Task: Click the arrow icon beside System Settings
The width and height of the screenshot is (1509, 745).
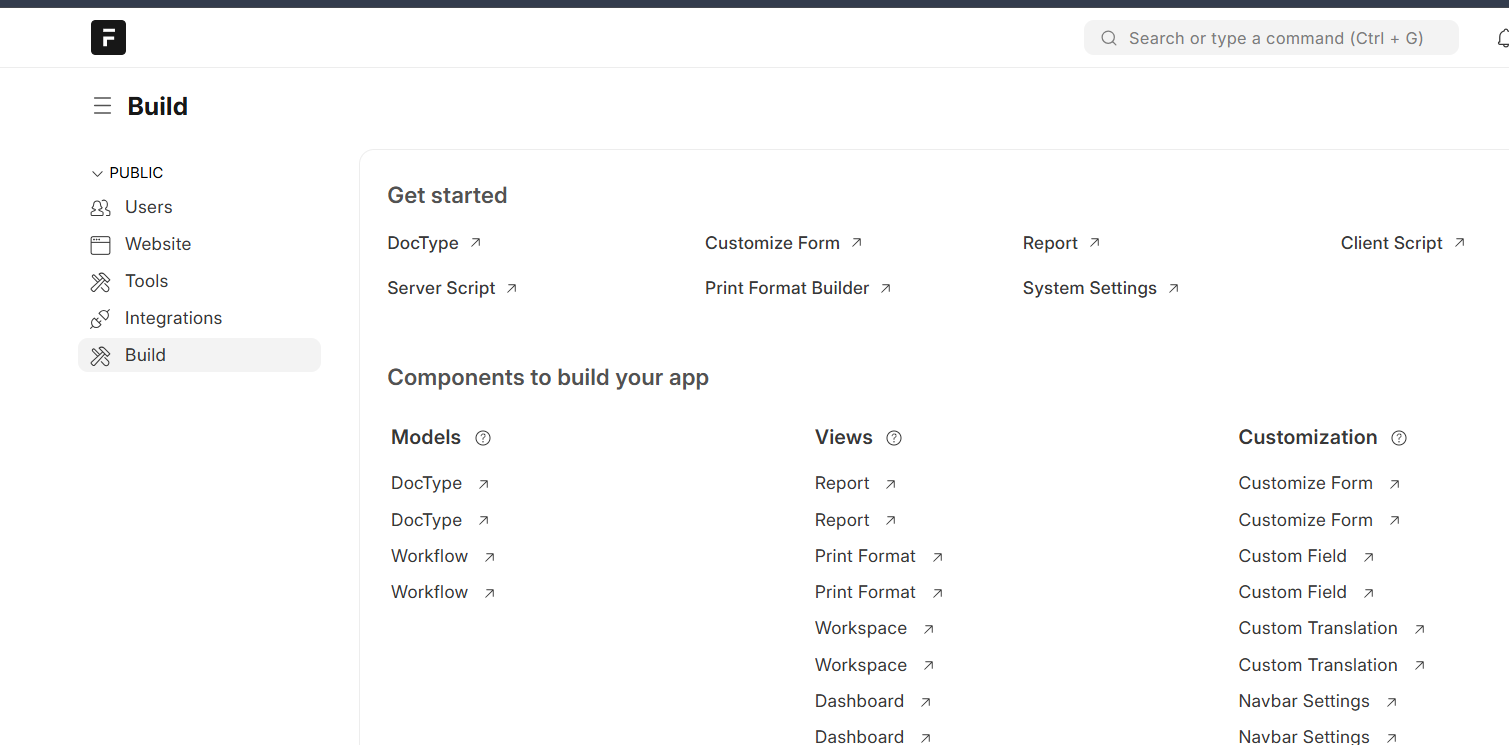Action: click(1173, 288)
